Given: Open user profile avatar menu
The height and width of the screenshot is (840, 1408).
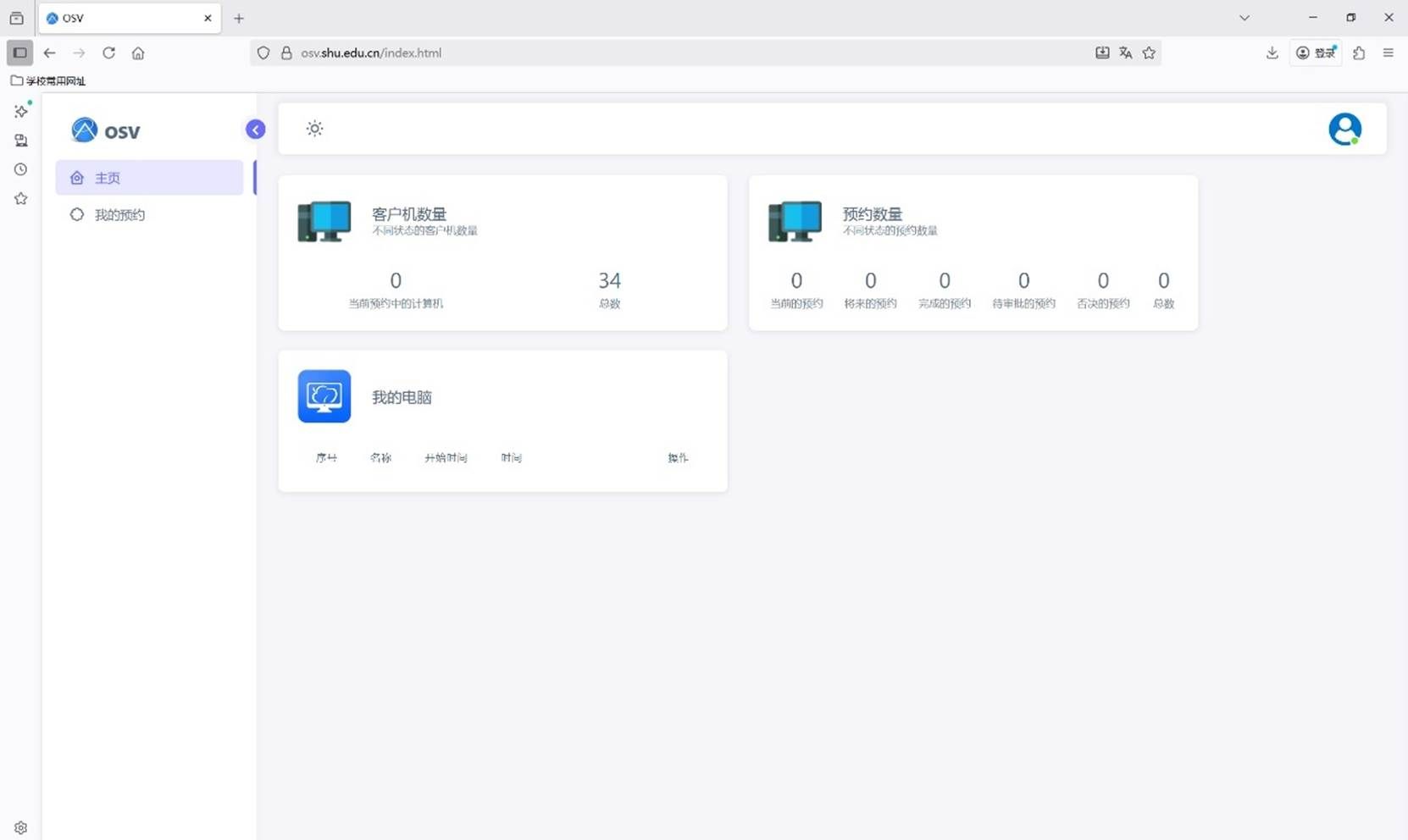Looking at the screenshot, I should pyautogui.click(x=1344, y=130).
